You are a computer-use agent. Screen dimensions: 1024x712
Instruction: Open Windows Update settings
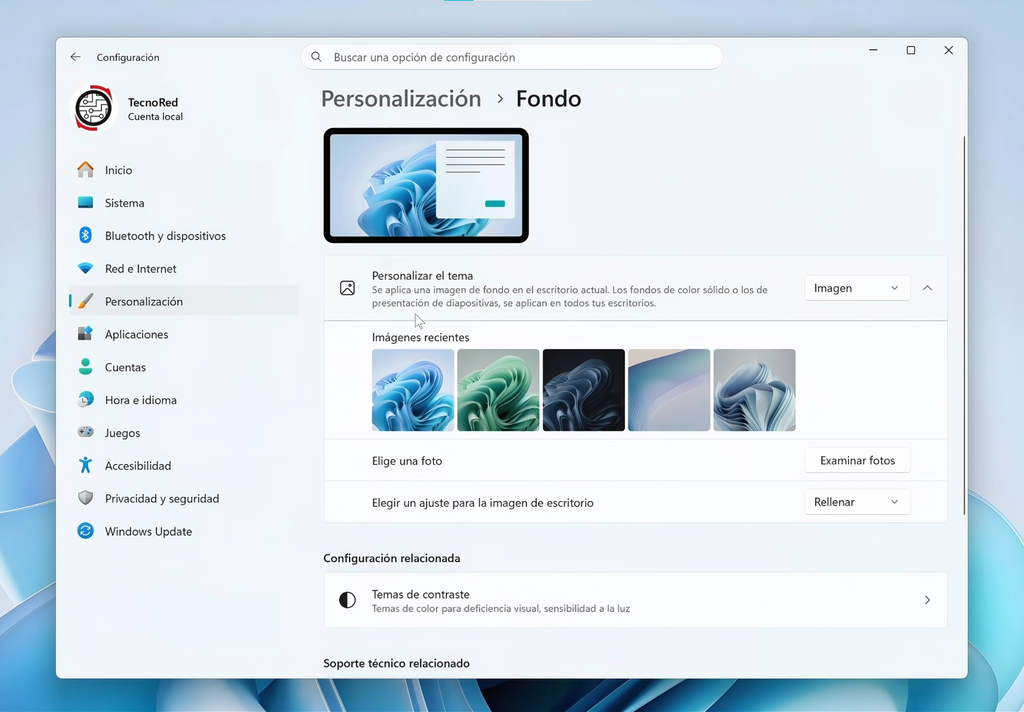coord(184,531)
